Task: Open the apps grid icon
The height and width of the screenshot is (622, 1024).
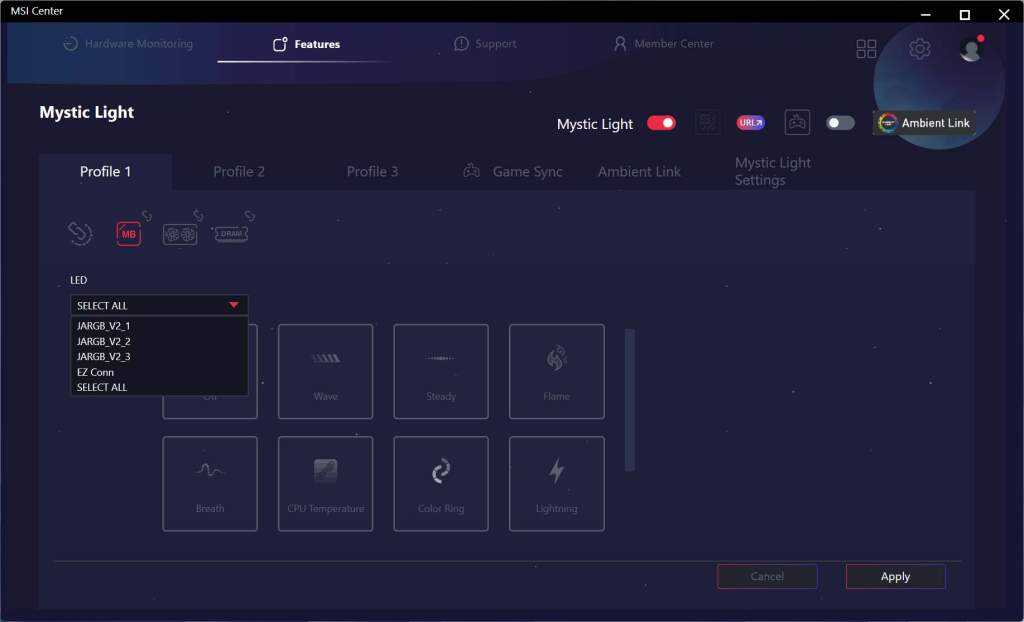Action: (866, 49)
